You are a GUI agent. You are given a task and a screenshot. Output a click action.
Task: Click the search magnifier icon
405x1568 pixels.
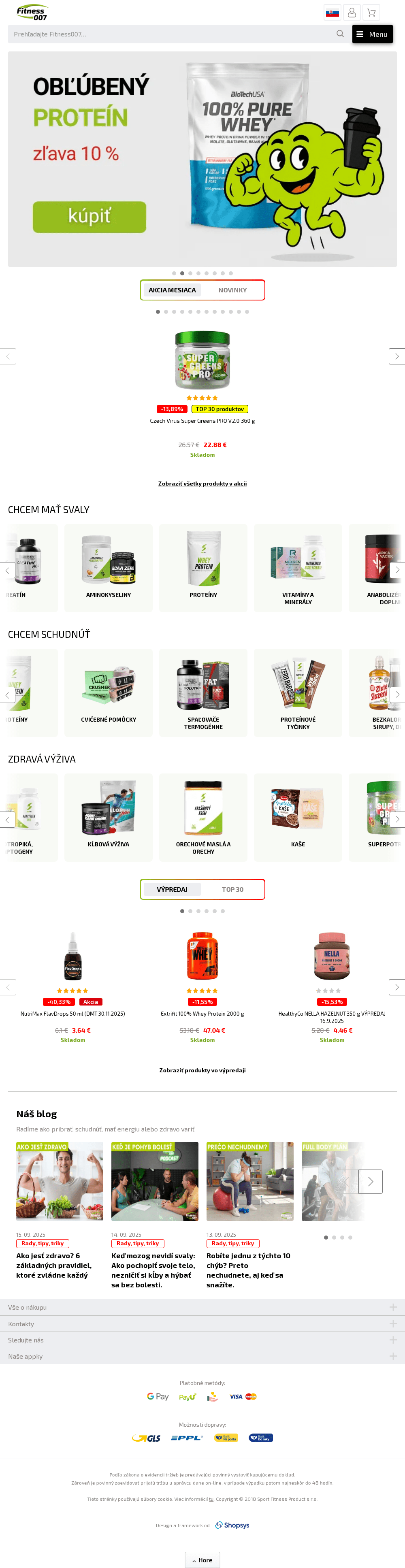[340, 34]
